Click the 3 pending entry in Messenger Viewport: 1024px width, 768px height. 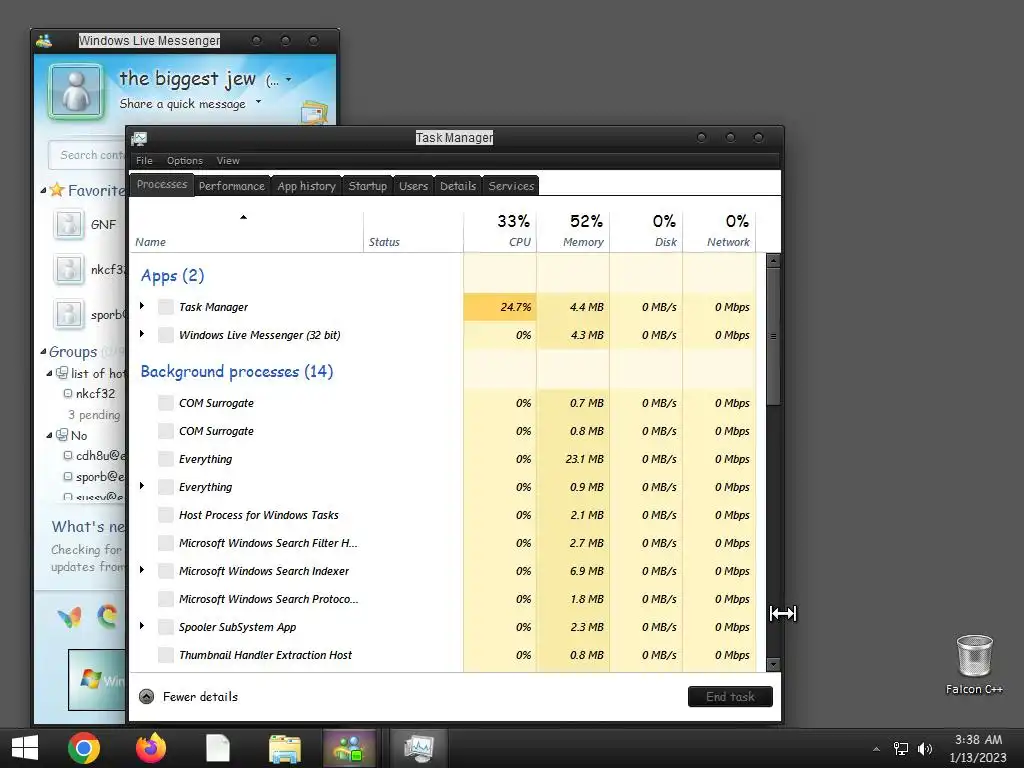[94, 415]
